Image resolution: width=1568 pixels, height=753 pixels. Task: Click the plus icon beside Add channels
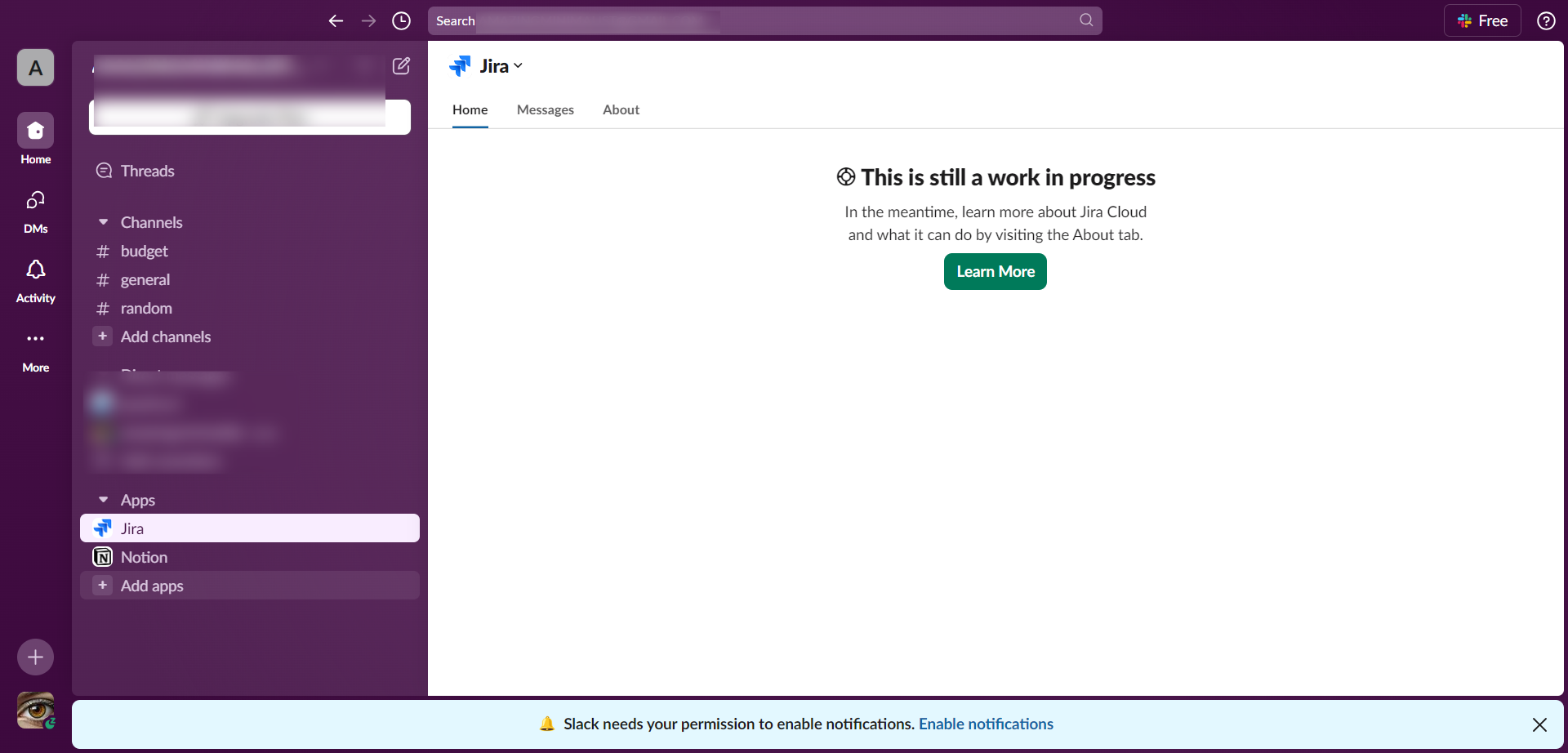click(x=102, y=336)
